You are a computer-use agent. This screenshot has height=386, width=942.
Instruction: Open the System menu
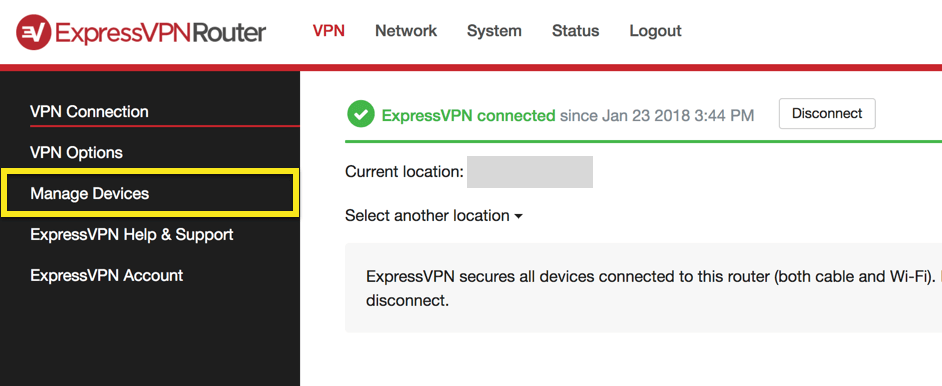[x=494, y=31]
